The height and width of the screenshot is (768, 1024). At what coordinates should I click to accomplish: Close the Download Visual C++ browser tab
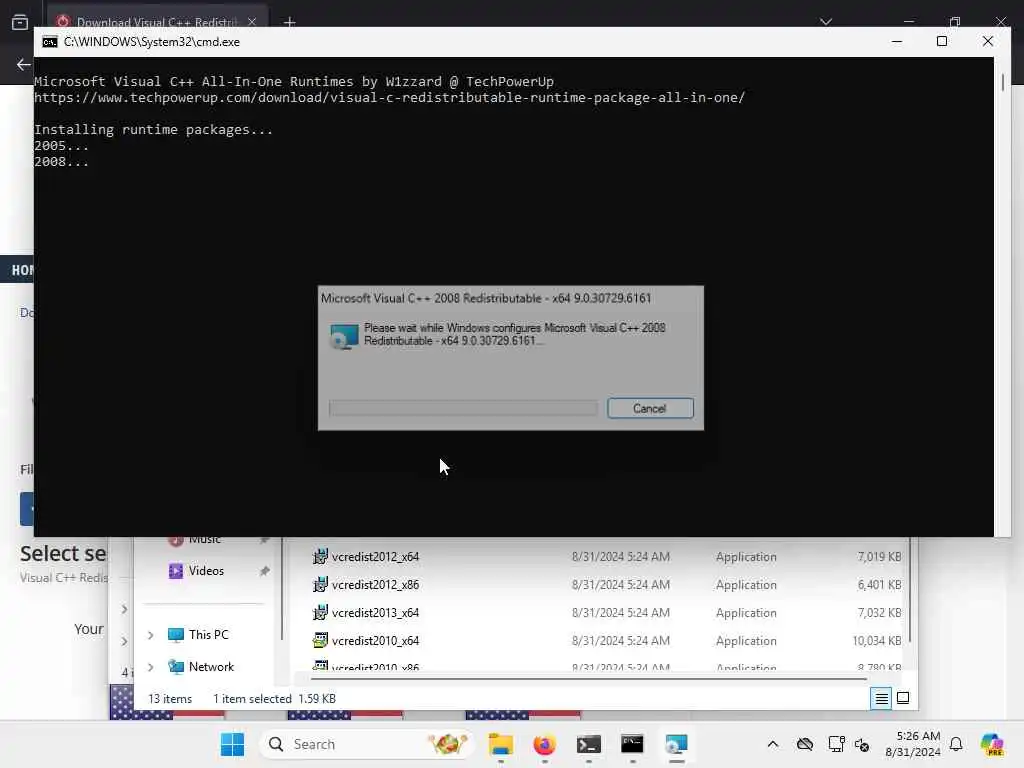[x=252, y=22]
